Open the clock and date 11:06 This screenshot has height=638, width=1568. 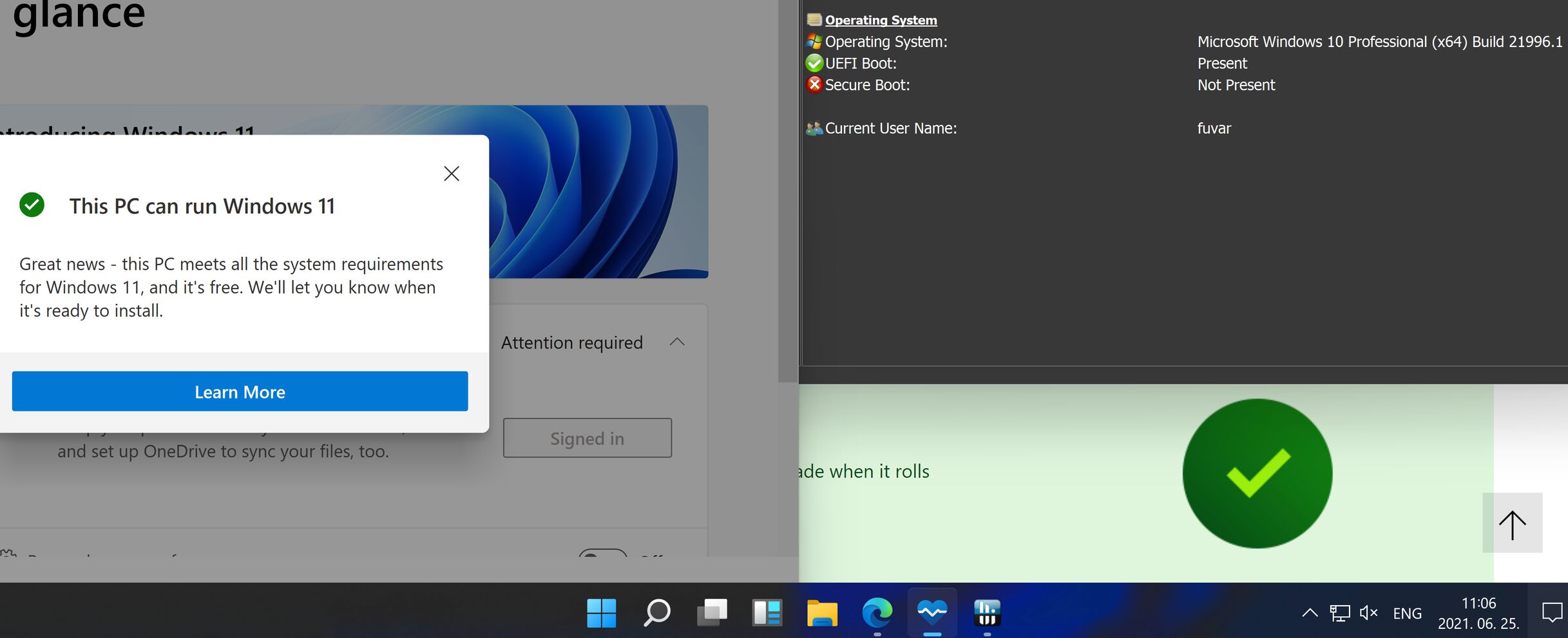[1478, 613]
